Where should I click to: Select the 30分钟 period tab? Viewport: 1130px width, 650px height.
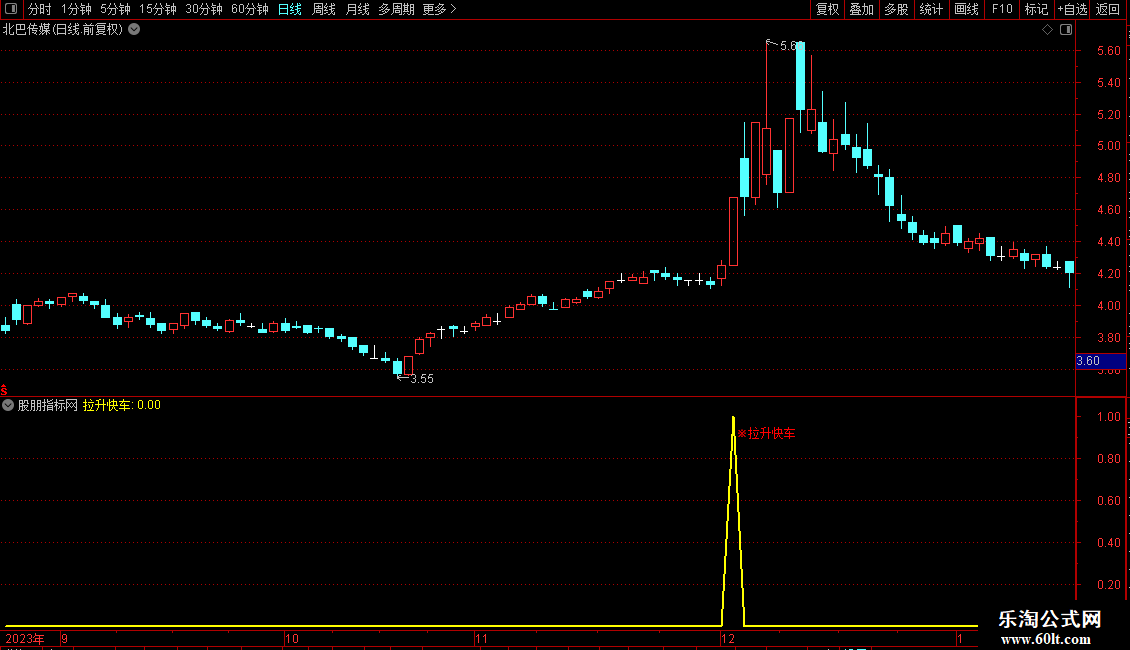point(204,9)
